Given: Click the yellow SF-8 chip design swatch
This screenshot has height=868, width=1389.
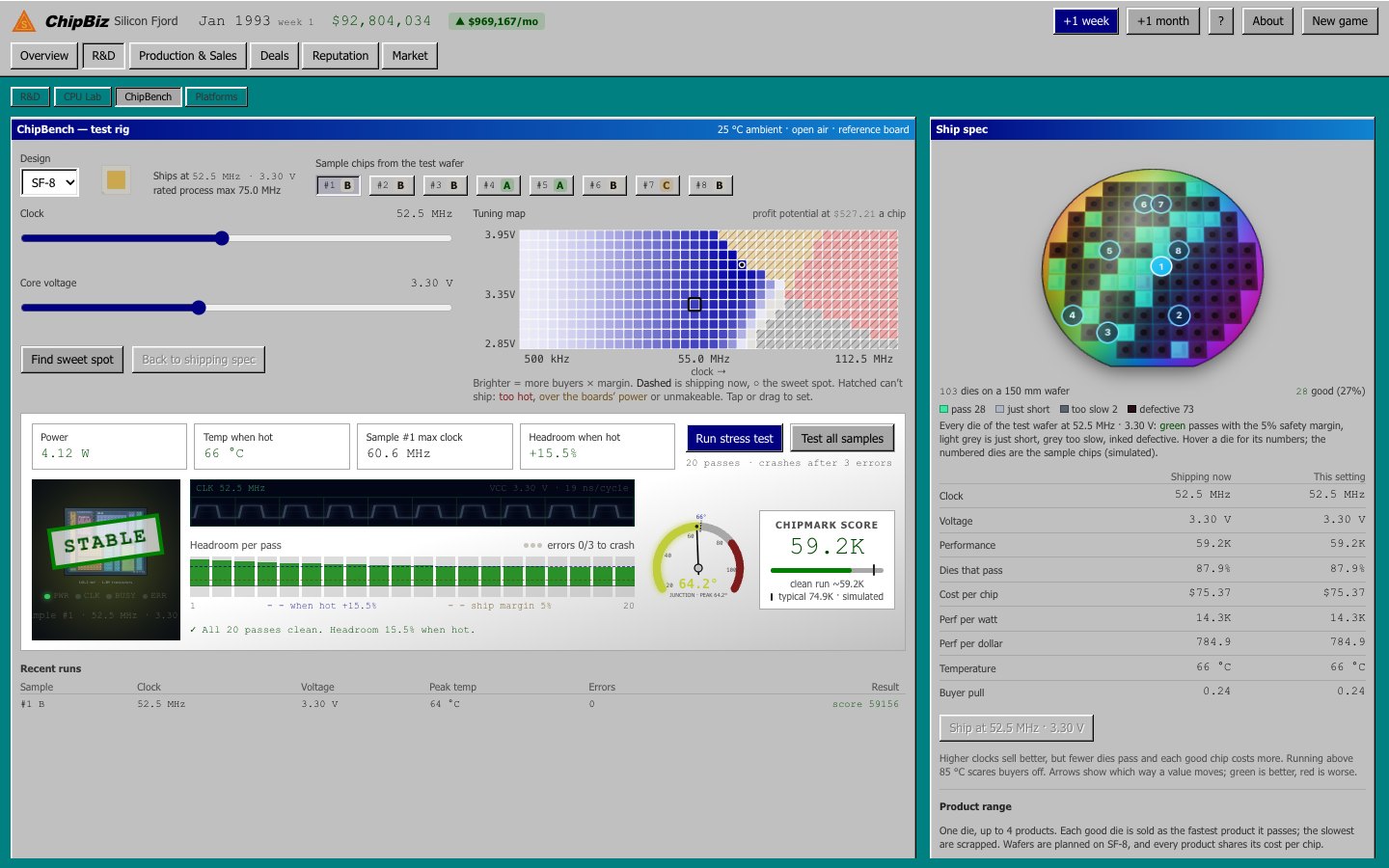Looking at the screenshot, I should point(116,180).
